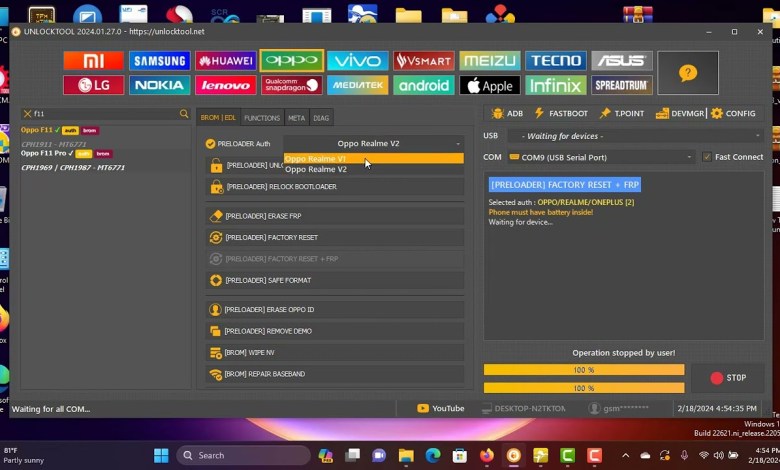The width and height of the screenshot is (780, 470).
Task: Open the question mark help tile
Action: [x=688, y=73]
